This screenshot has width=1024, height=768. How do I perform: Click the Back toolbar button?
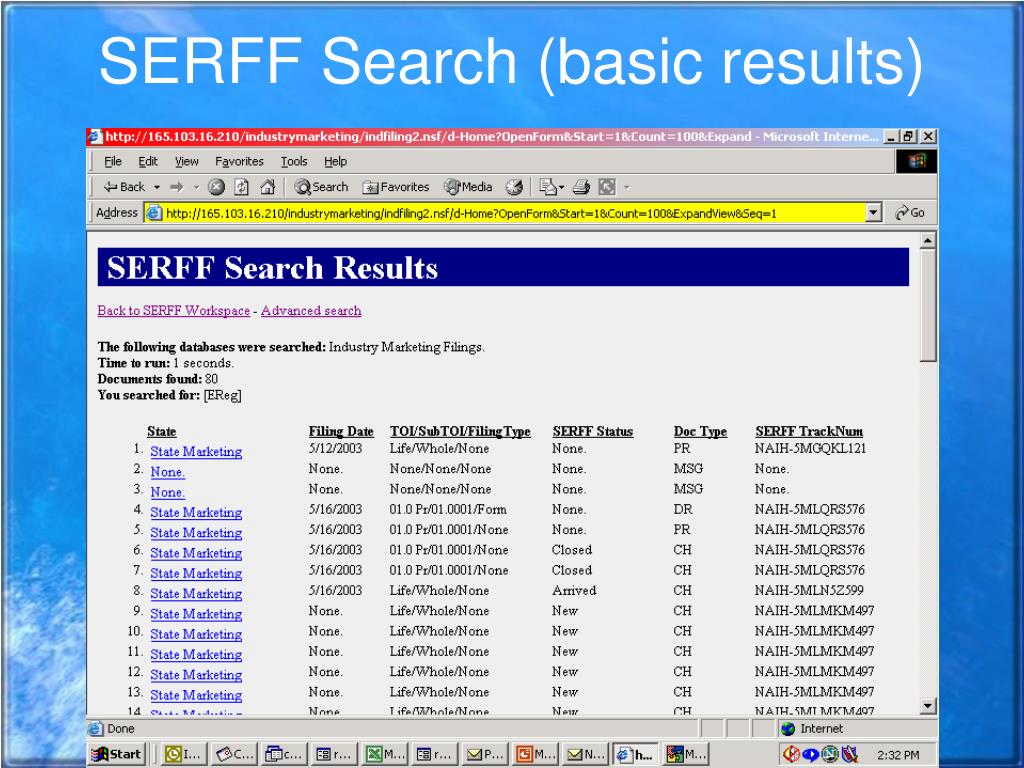click(124, 187)
